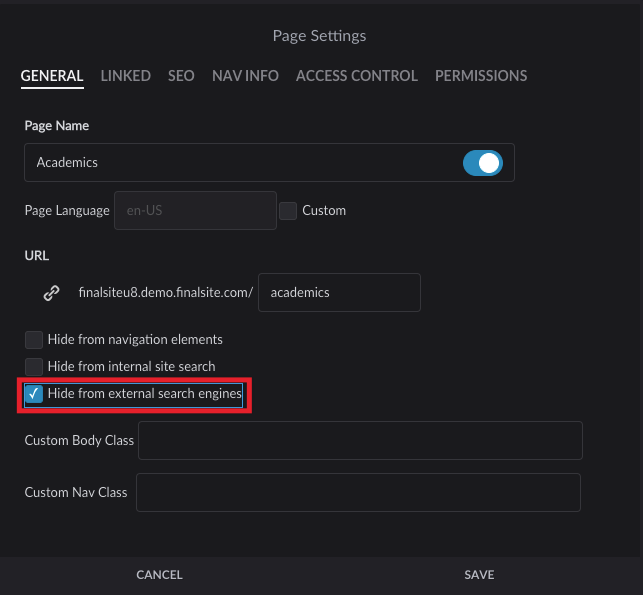The image size is (643, 595).
Task: Switch to the LINKED tab
Action: click(x=126, y=76)
